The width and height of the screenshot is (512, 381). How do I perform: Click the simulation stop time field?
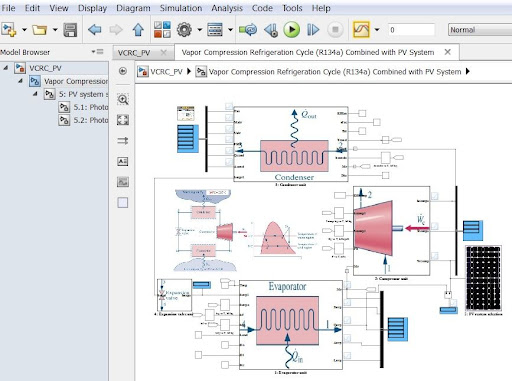[x=411, y=30]
